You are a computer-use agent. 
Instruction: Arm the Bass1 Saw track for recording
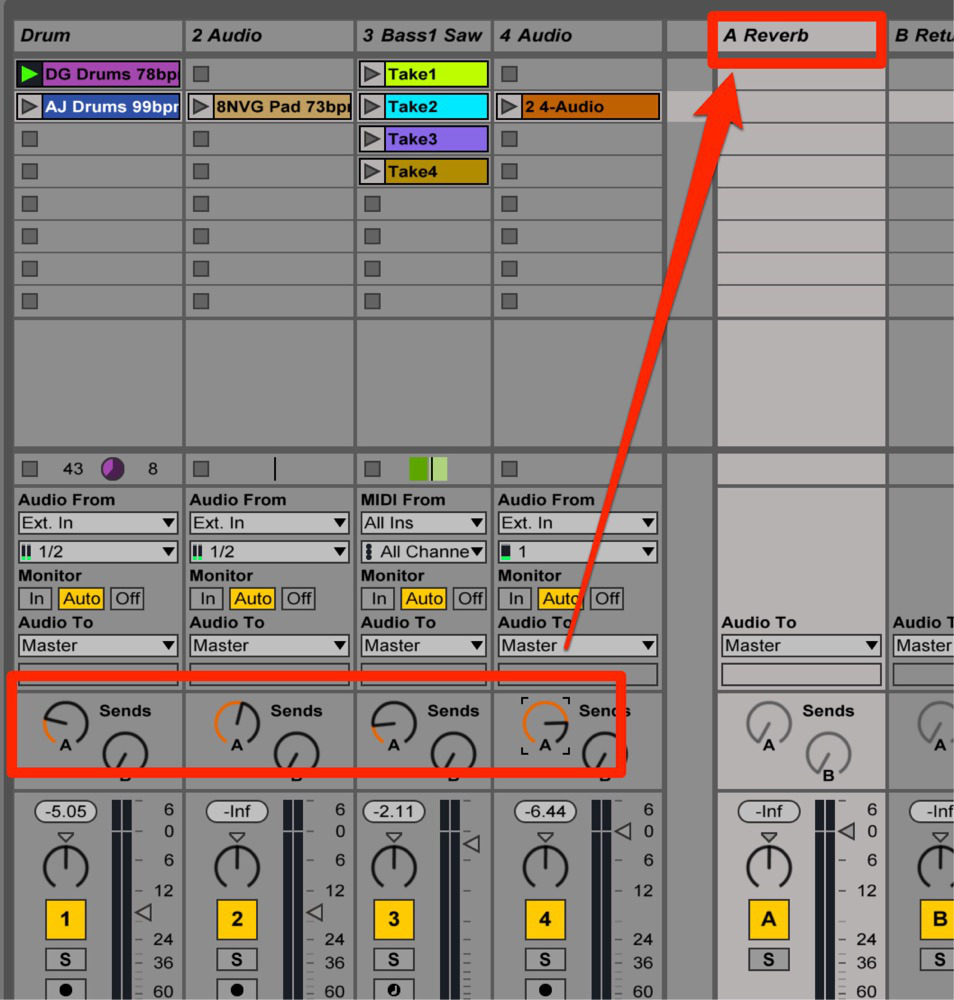point(393,991)
